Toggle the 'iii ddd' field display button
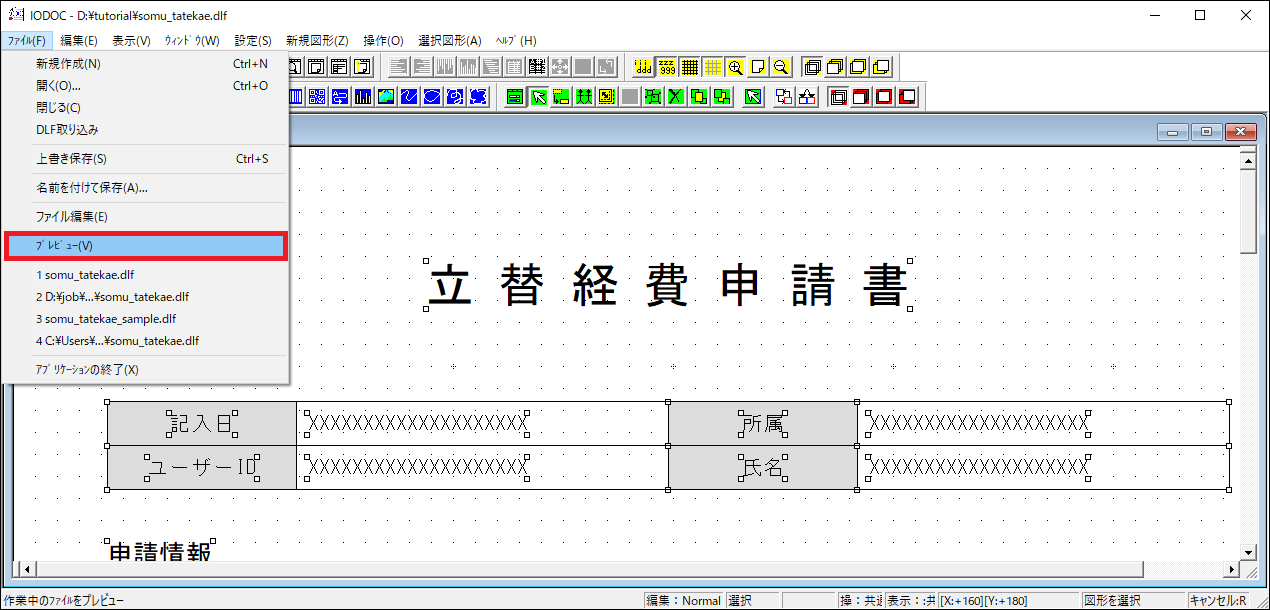Image resolution: width=1270 pixels, height=610 pixels. (x=644, y=67)
